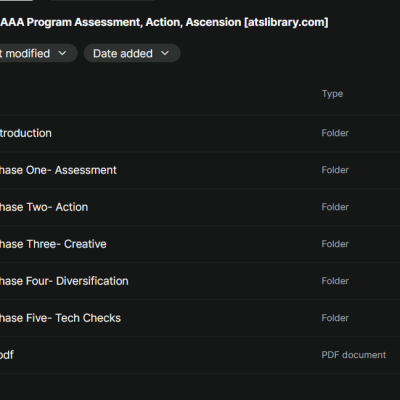Open the modified filter dropdown
This screenshot has height=400, width=400.
tap(38, 53)
